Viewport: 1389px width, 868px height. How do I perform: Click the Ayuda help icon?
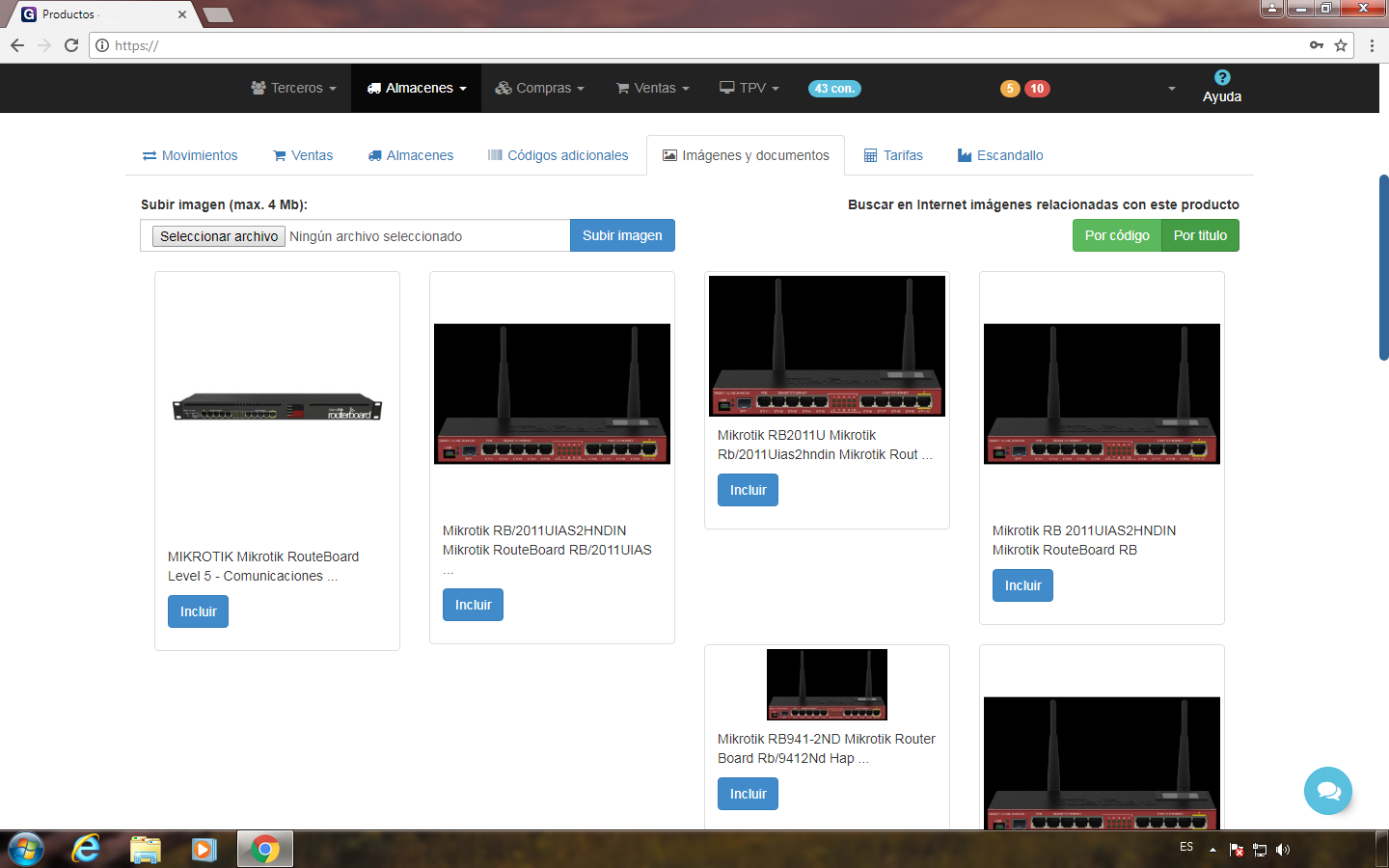pyautogui.click(x=1221, y=78)
